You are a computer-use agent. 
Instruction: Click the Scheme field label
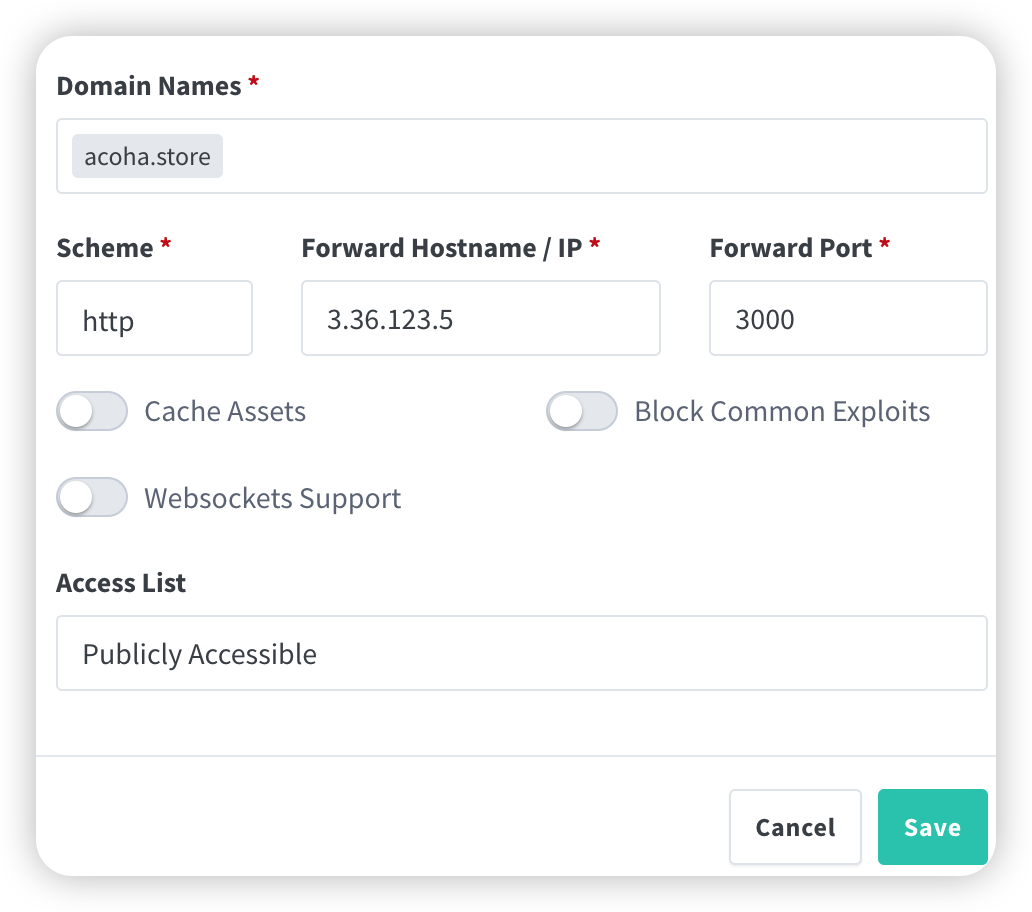105,248
